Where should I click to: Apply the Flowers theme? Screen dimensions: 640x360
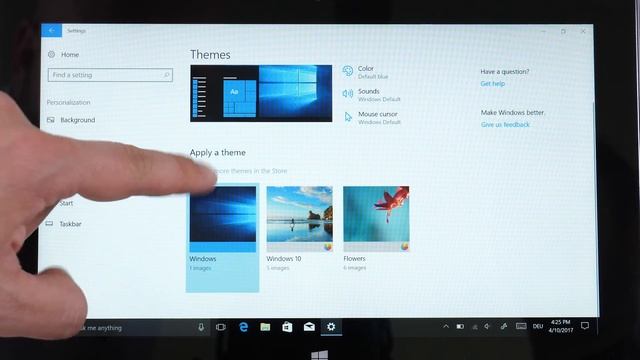(x=376, y=229)
